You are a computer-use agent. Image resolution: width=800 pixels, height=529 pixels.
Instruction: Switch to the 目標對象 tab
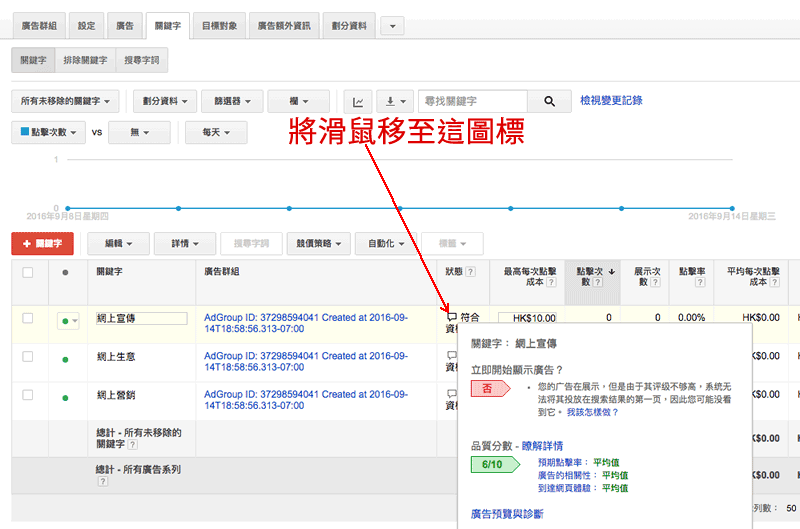(x=219, y=26)
